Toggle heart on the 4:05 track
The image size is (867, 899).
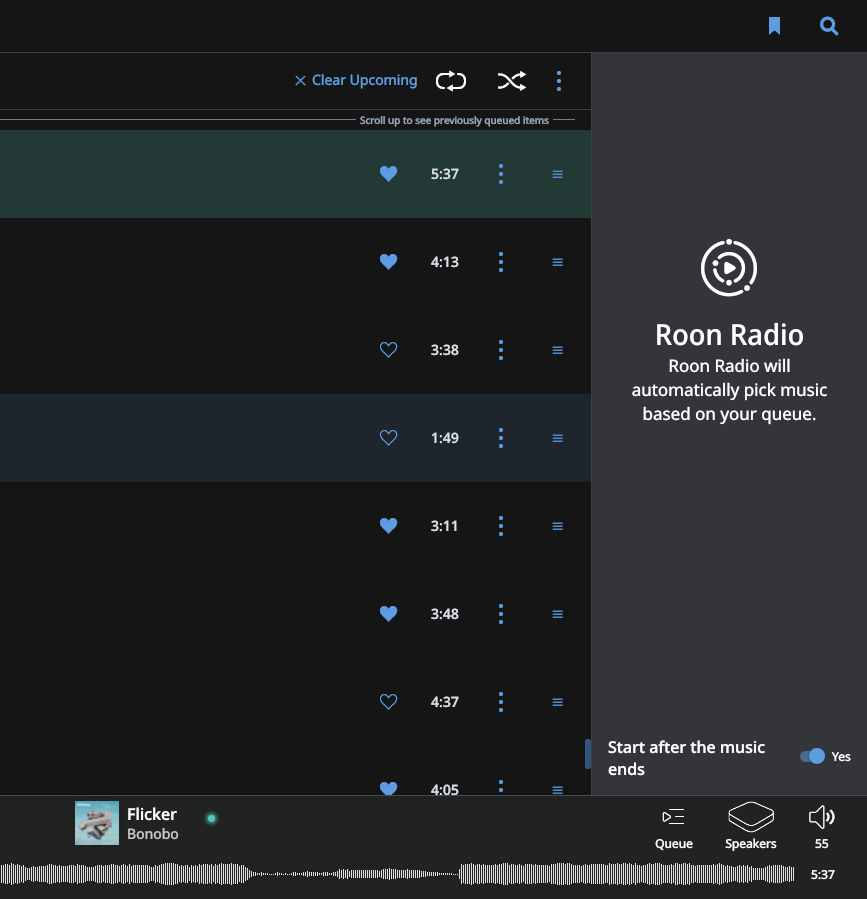388,788
